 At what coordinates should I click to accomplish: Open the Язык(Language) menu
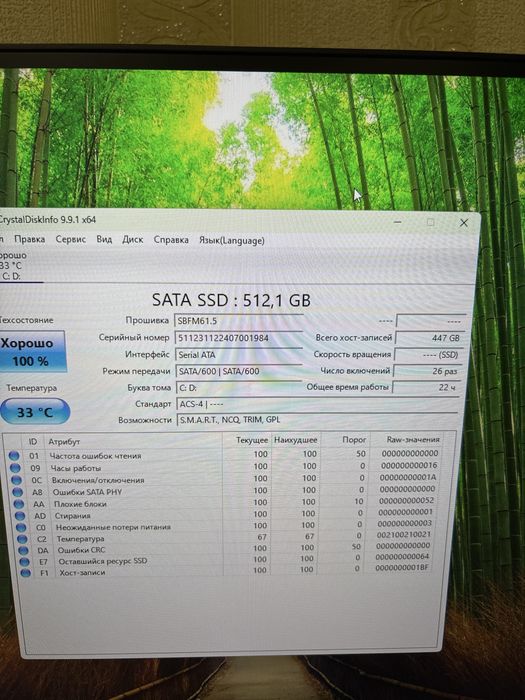tap(232, 240)
